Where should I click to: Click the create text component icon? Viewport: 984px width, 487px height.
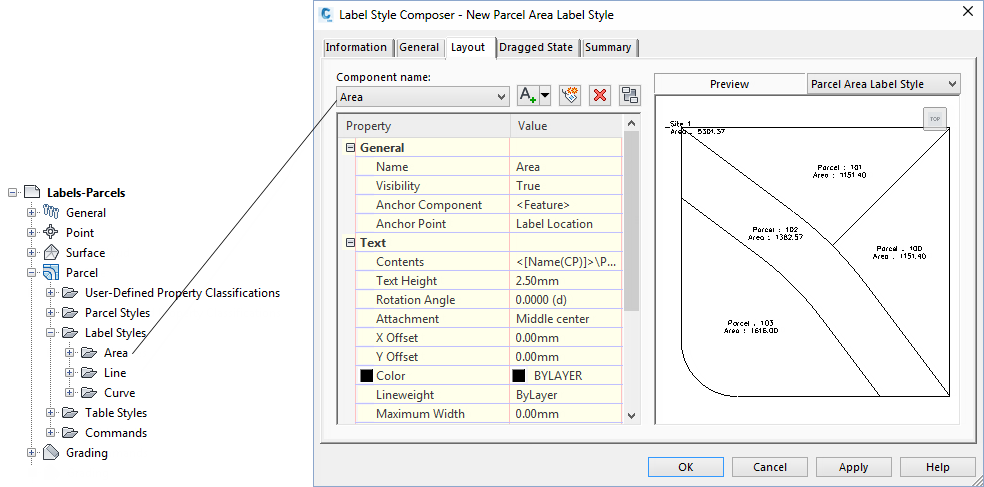click(x=528, y=95)
